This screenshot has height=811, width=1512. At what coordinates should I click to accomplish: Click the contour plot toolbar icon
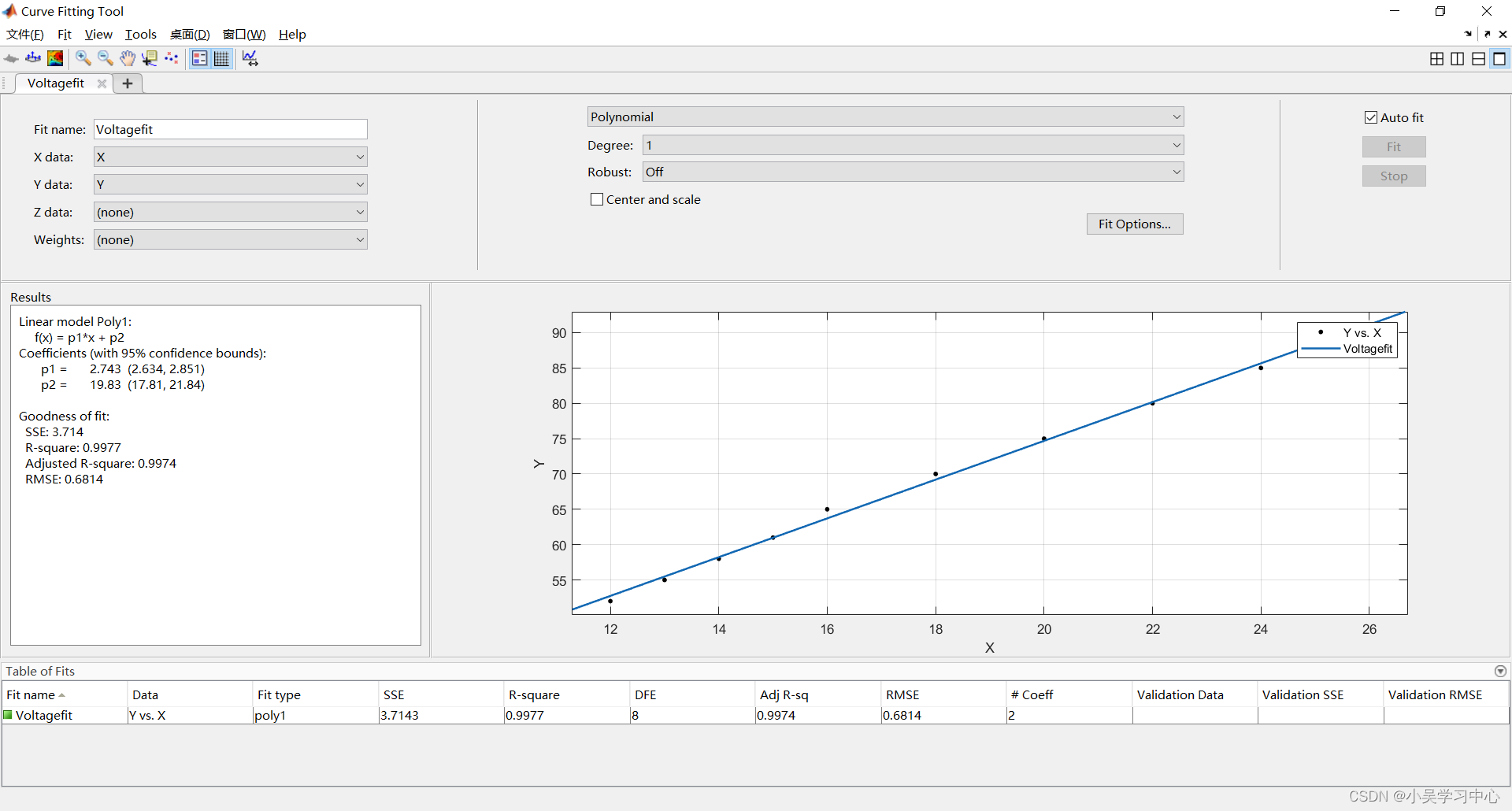(x=55, y=58)
